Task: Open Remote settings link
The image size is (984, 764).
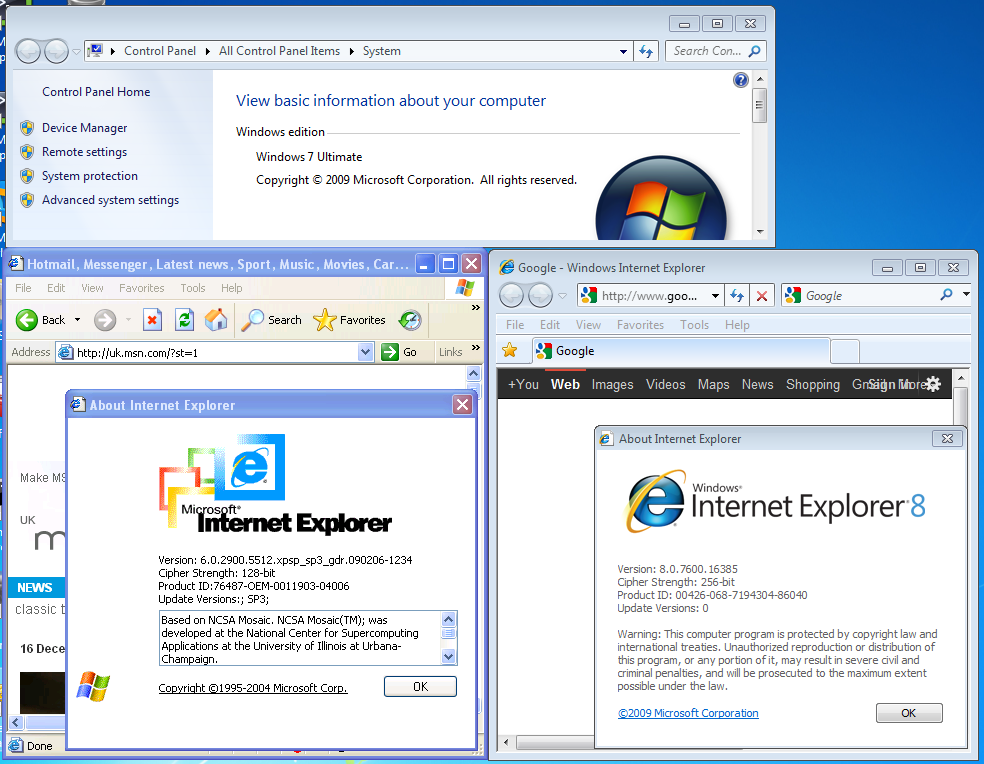Action: point(84,152)
